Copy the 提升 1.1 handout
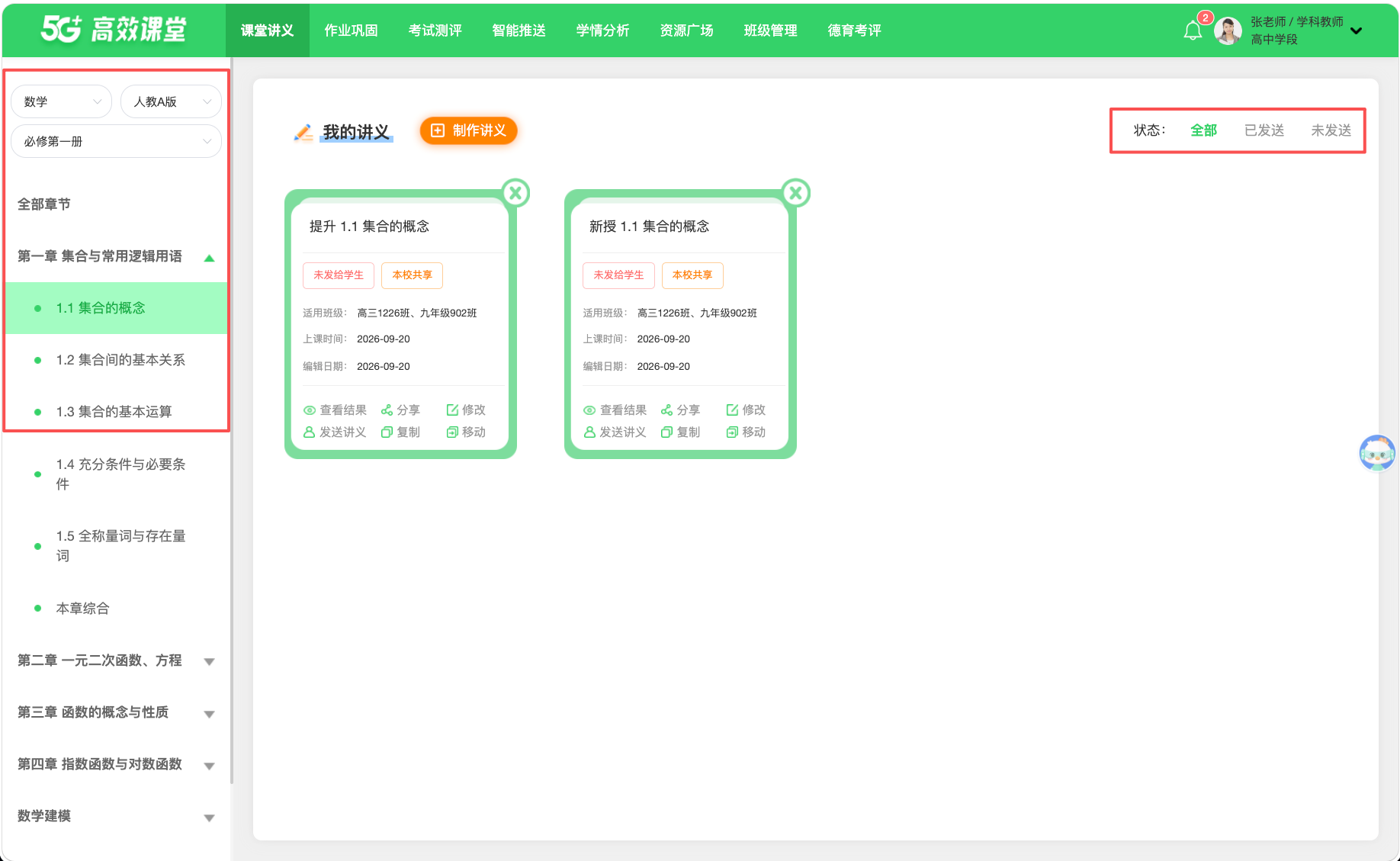This screenshot has height=861, width=1400. coord(400,432)
